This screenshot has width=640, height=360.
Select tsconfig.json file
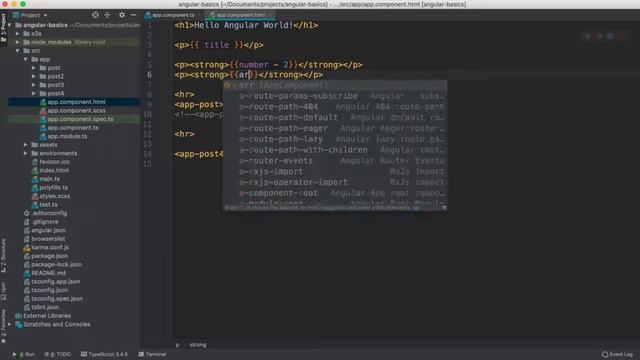[49, 291]
